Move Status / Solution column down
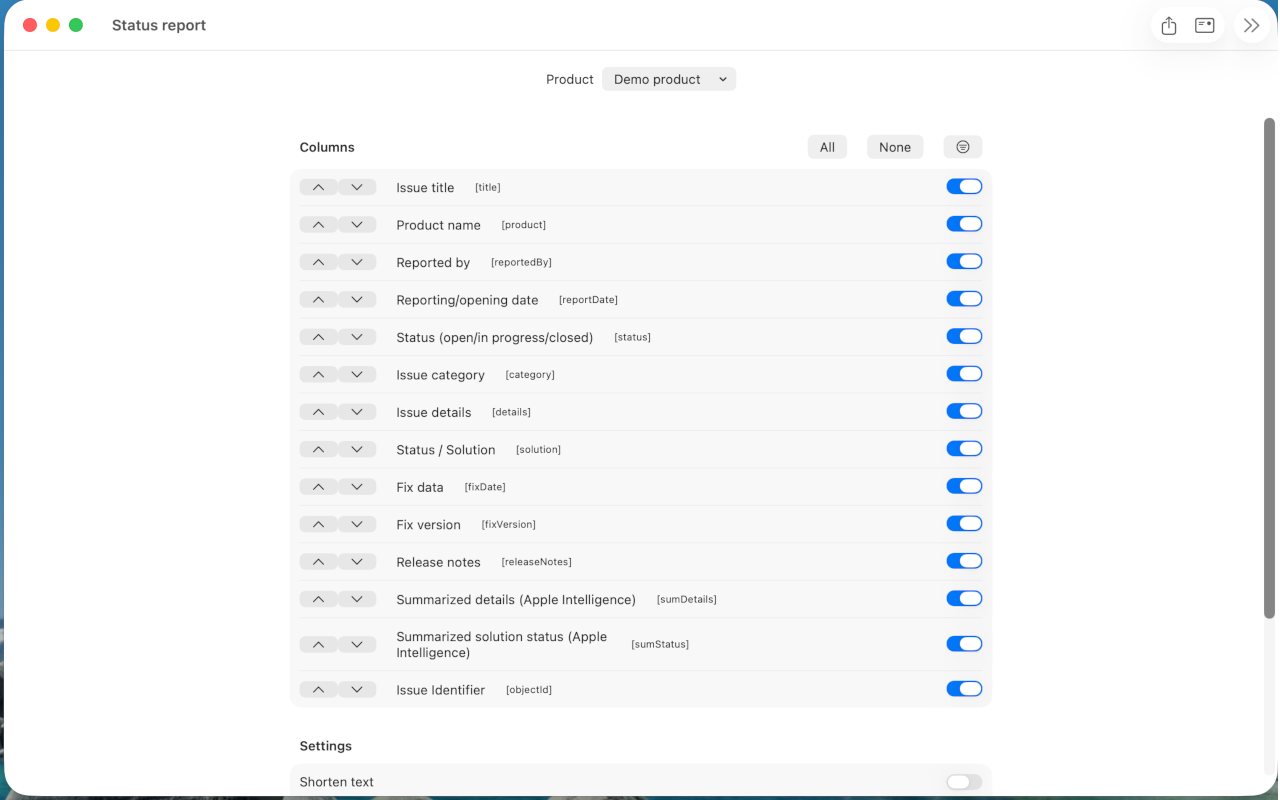This screenshot has width=1280, height=800. [x=357, y=449]
